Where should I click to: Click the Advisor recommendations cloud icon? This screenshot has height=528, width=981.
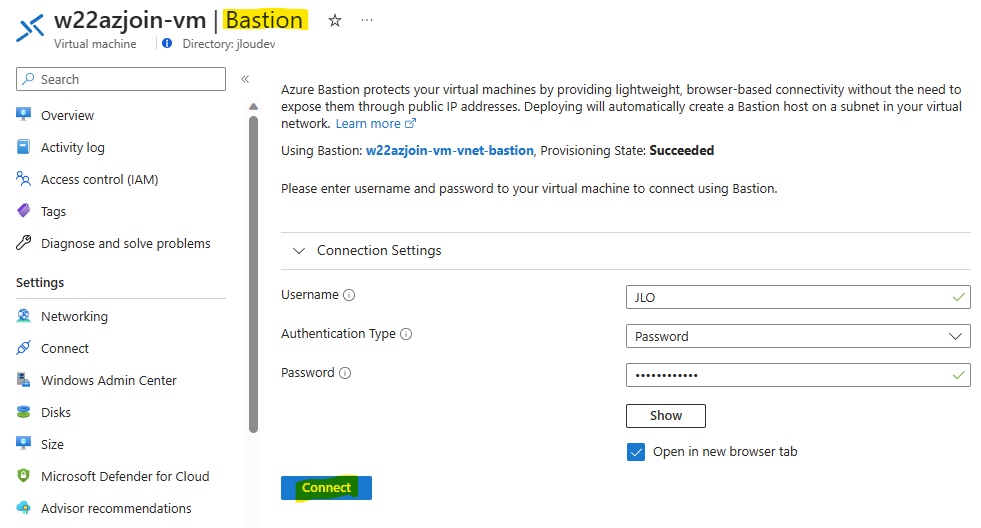tap(23, 507)
